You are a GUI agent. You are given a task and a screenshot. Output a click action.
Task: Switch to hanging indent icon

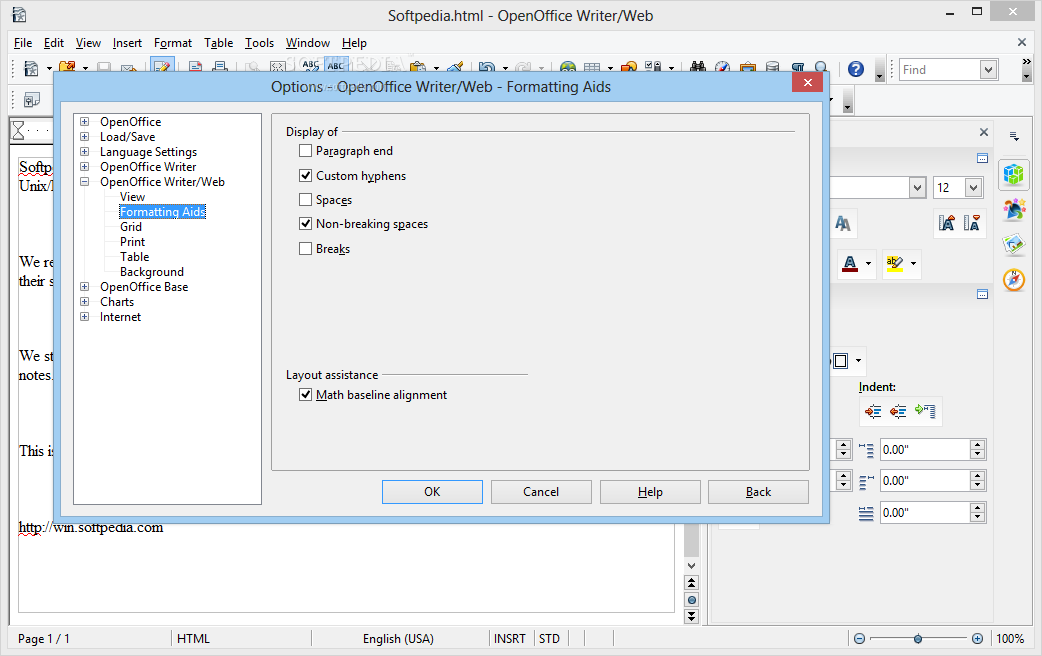pyautogui.click(x=925, y=411)
